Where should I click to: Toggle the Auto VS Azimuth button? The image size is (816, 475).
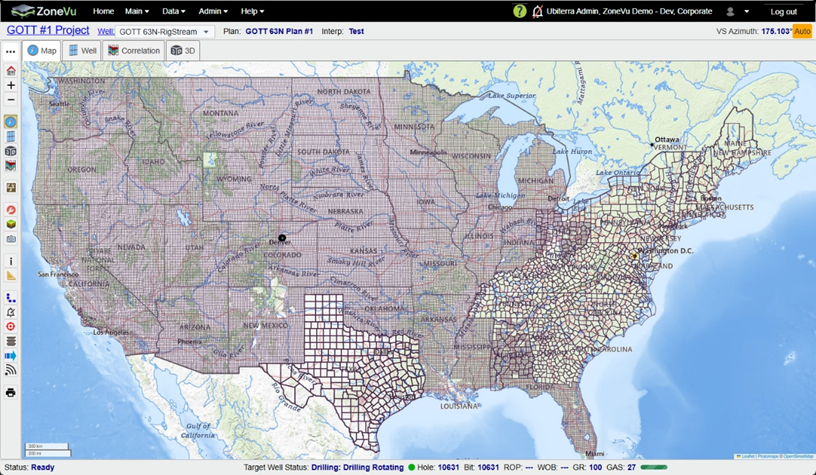point(802,31)
